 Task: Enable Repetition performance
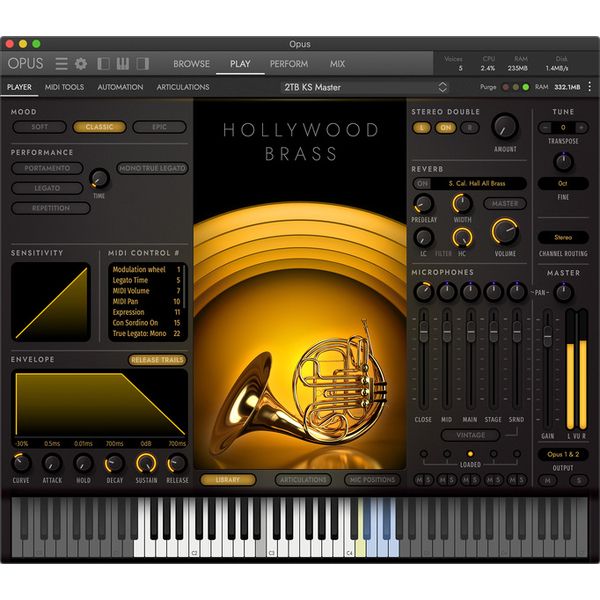[51, 208]
